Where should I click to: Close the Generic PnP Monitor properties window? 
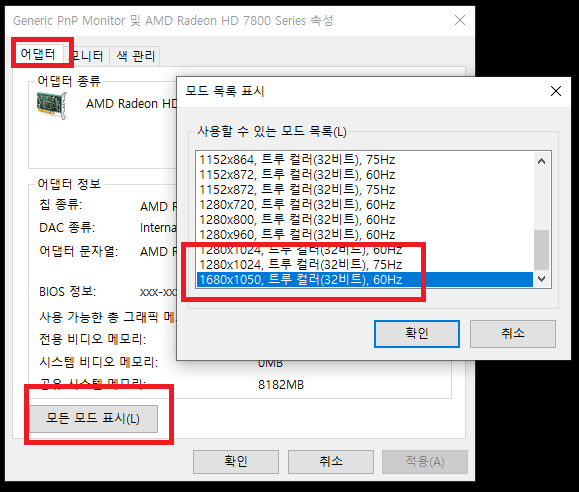[460, 20]
